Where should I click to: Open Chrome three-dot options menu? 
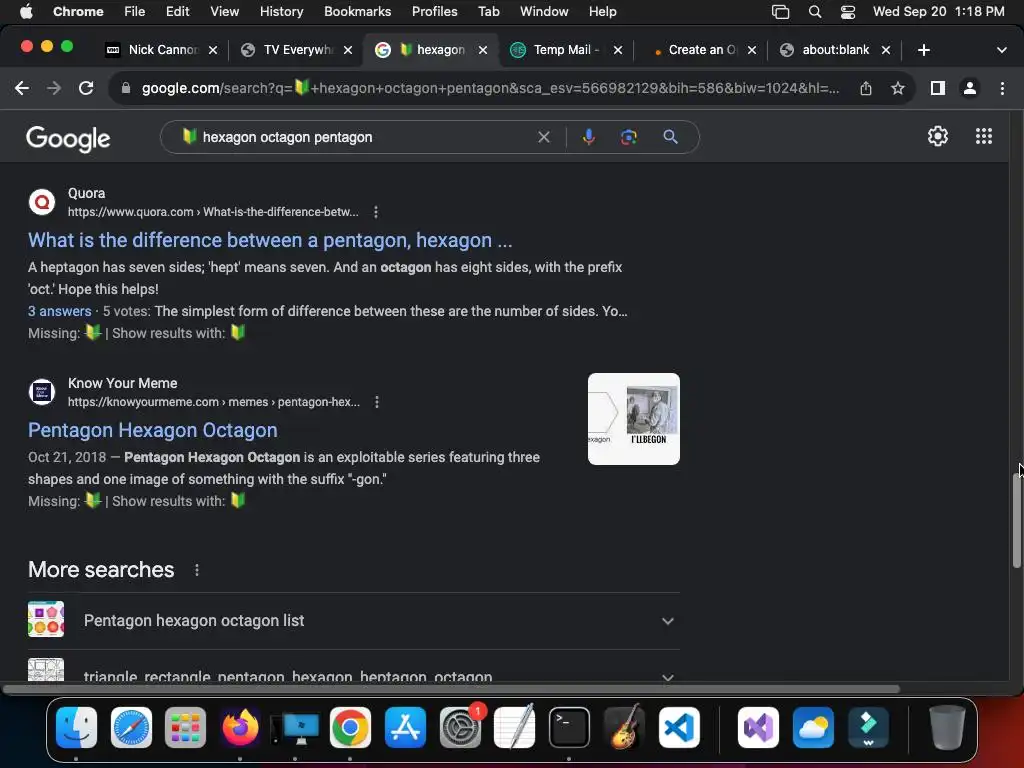click(1002, 88)
